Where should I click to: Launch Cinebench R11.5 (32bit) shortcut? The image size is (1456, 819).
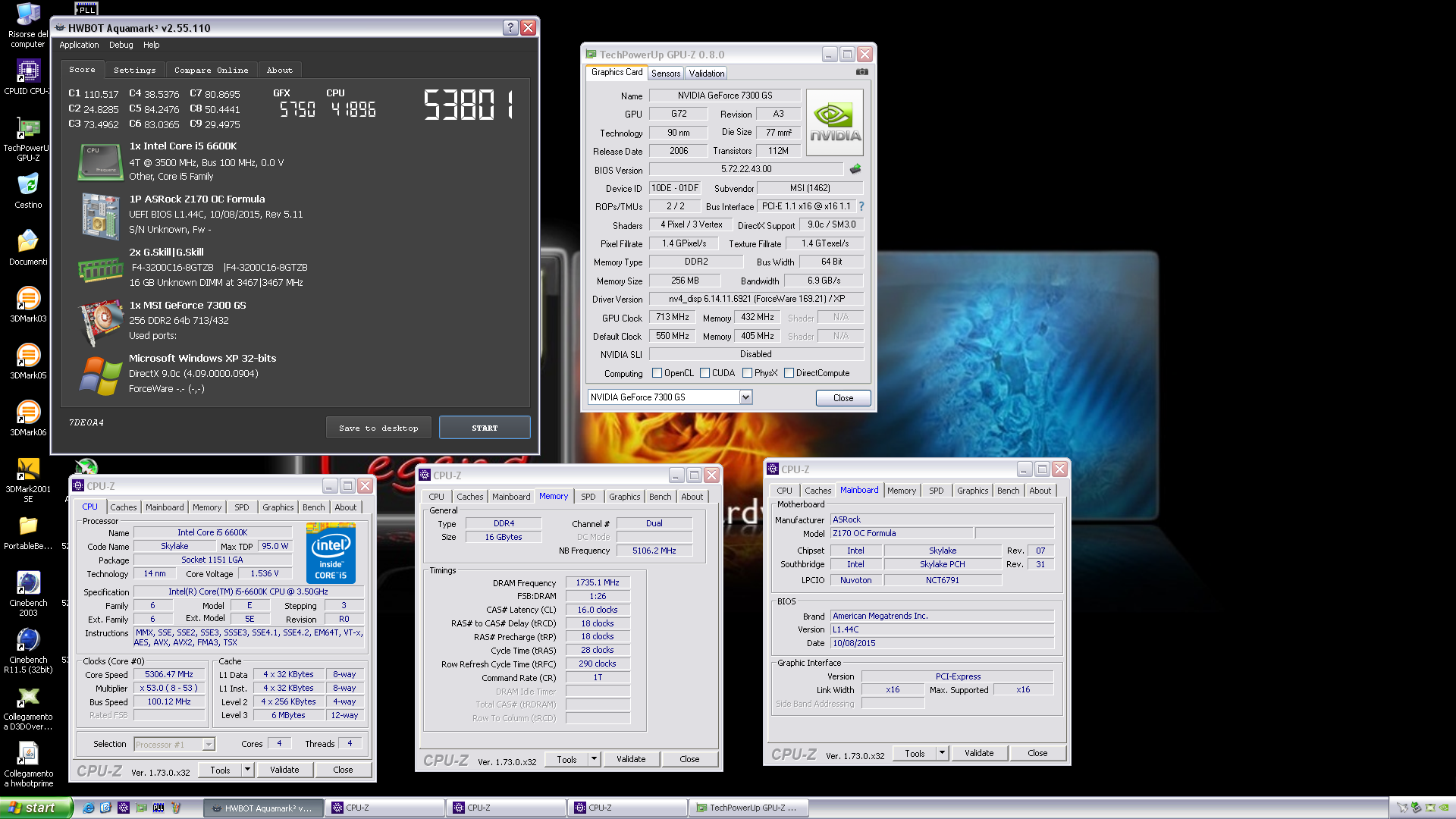pyautogui.click(x=28, y=651)
